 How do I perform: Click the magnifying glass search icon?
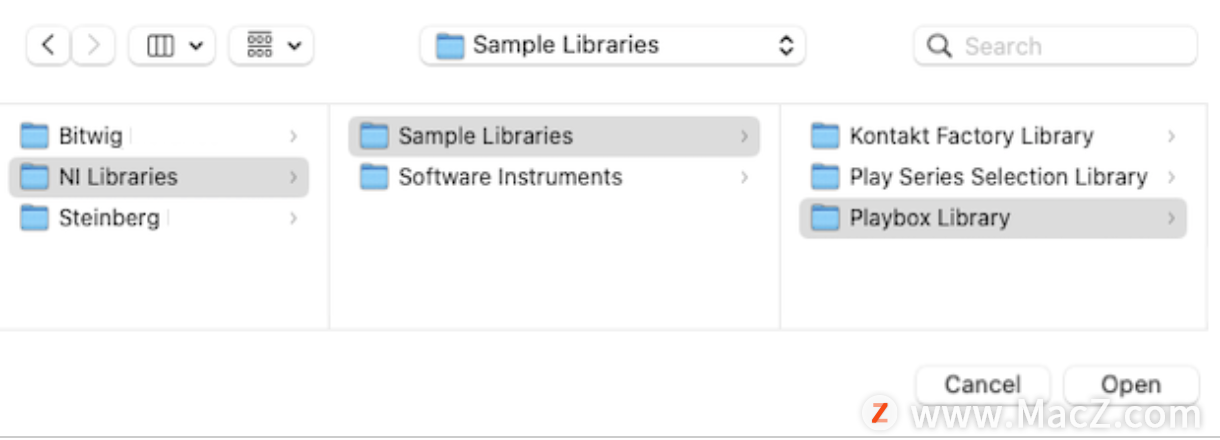pos(939,46)
